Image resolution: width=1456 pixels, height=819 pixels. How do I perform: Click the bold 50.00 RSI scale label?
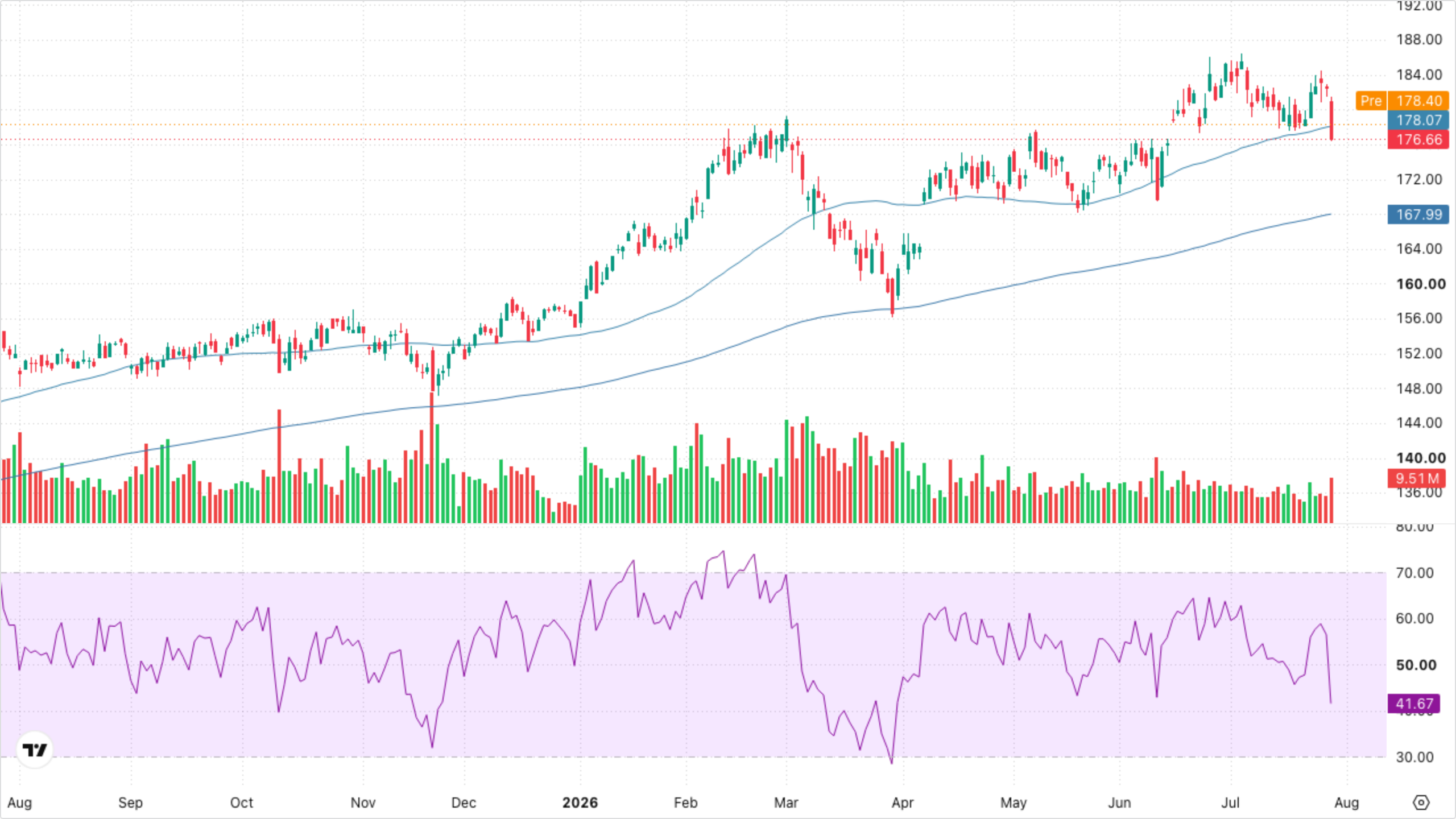click(1416, 665)
